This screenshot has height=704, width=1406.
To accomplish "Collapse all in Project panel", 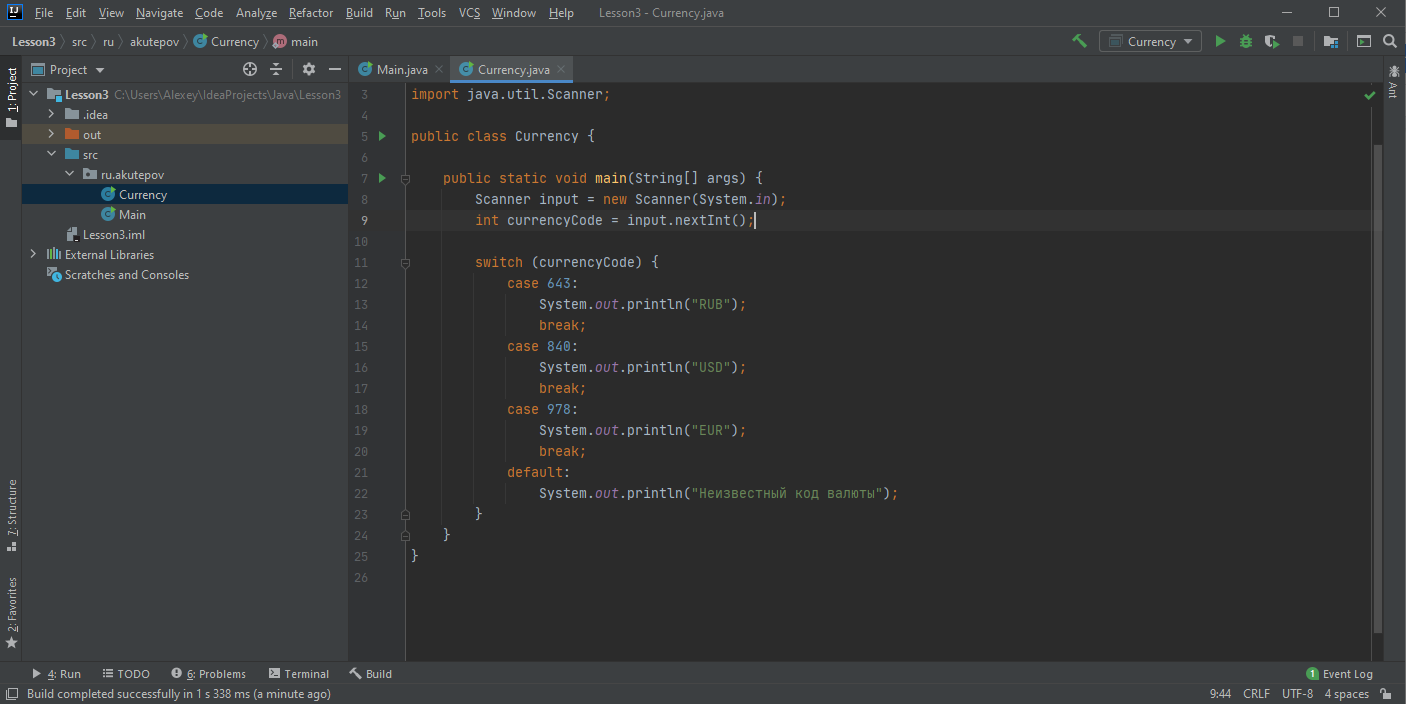I will pos(277,69).
